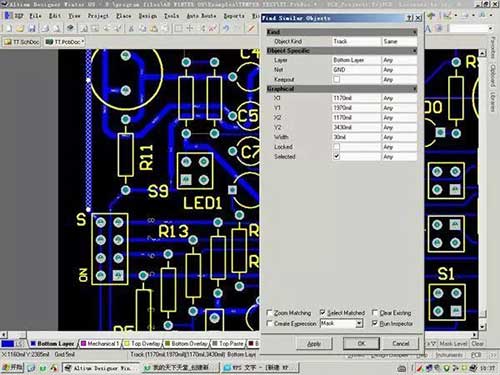The width and height of the screenshot is (500, 375).
Task: Open the Instruments panel button
Action: pyautogui.click(x=449, y=355)
